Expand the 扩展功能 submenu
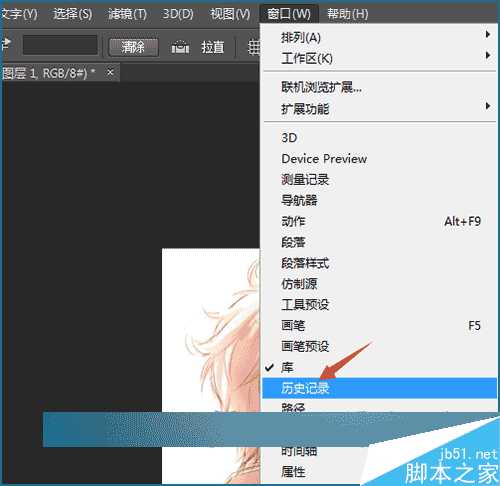The width and height of the screenshot is (500, 486). point(380,109)
